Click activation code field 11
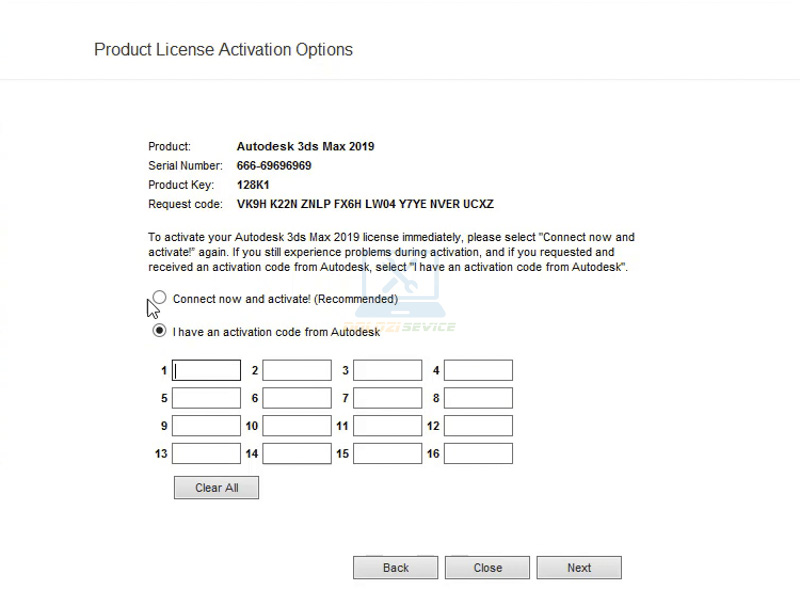The width and height of the screenshot is (800, 590). (388, 426)
